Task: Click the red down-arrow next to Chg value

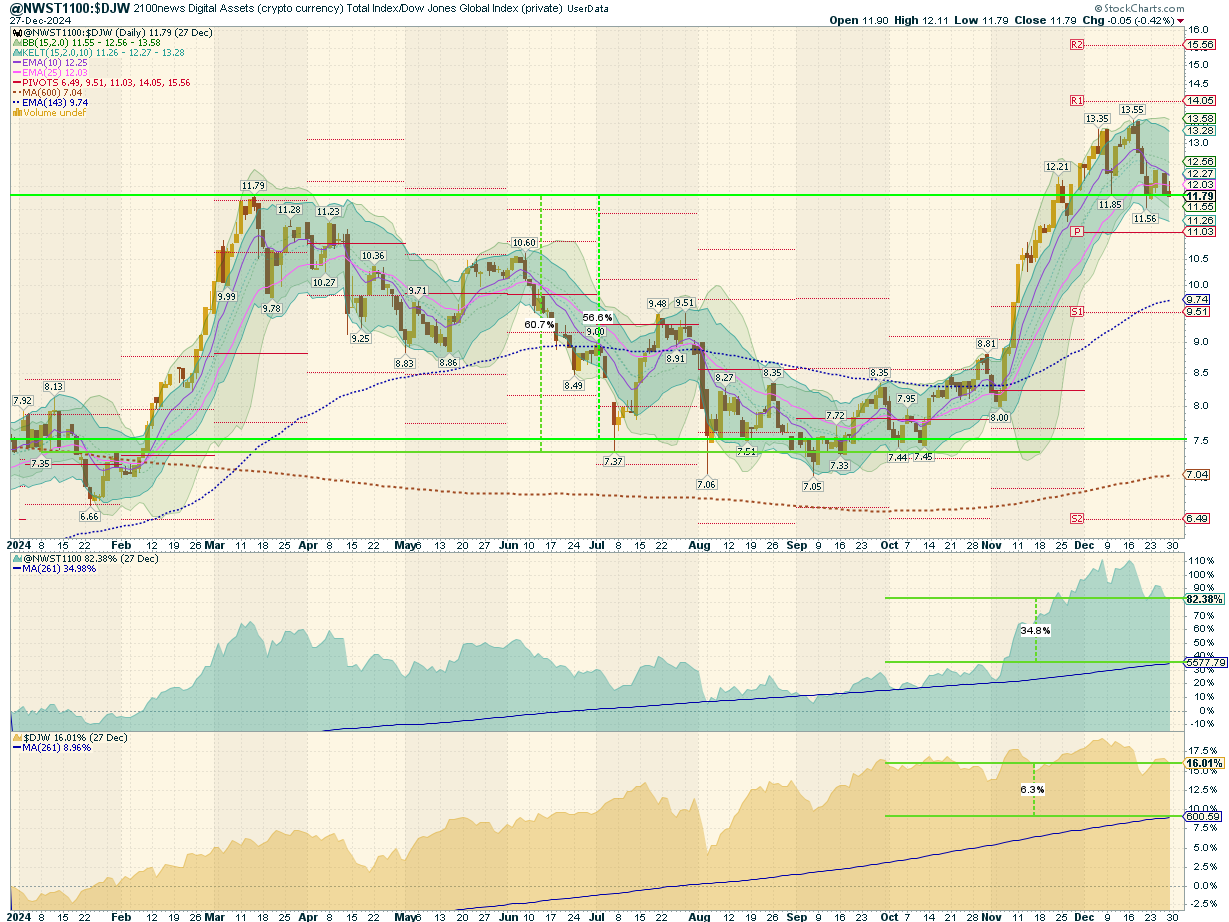Action: pos(1181,21)
